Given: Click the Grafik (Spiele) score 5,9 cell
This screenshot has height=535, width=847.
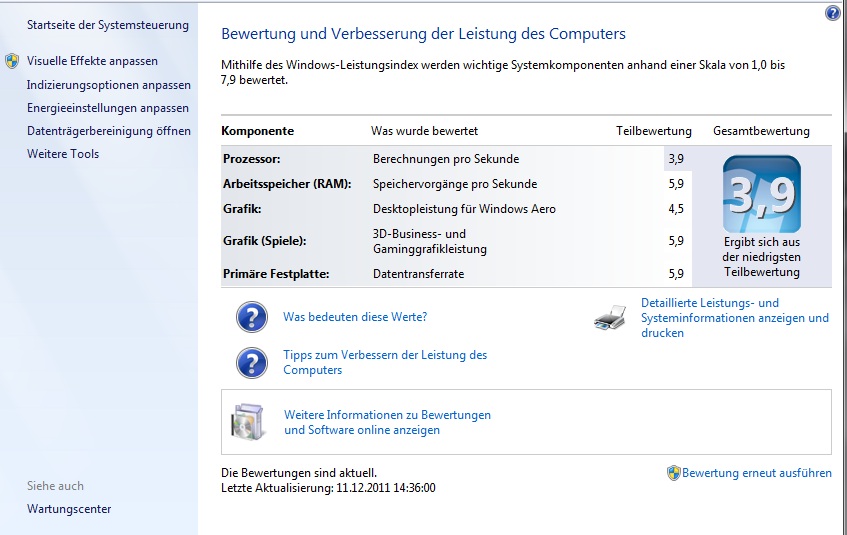Looking at the screenshot, I should coord(676,241).
